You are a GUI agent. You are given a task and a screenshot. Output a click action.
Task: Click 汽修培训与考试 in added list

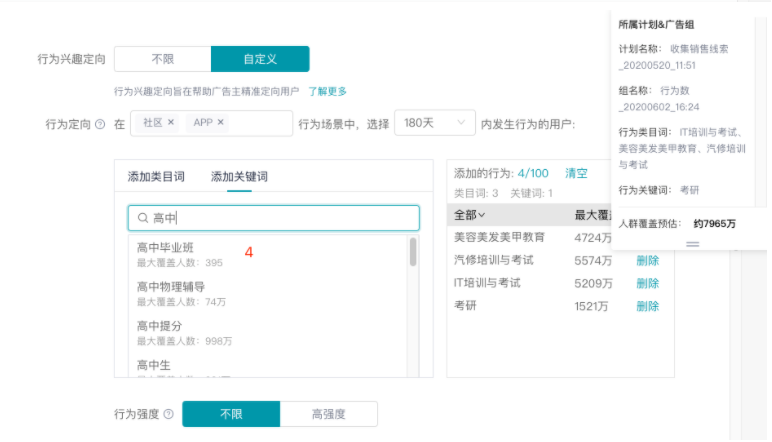tap(493, 260)
